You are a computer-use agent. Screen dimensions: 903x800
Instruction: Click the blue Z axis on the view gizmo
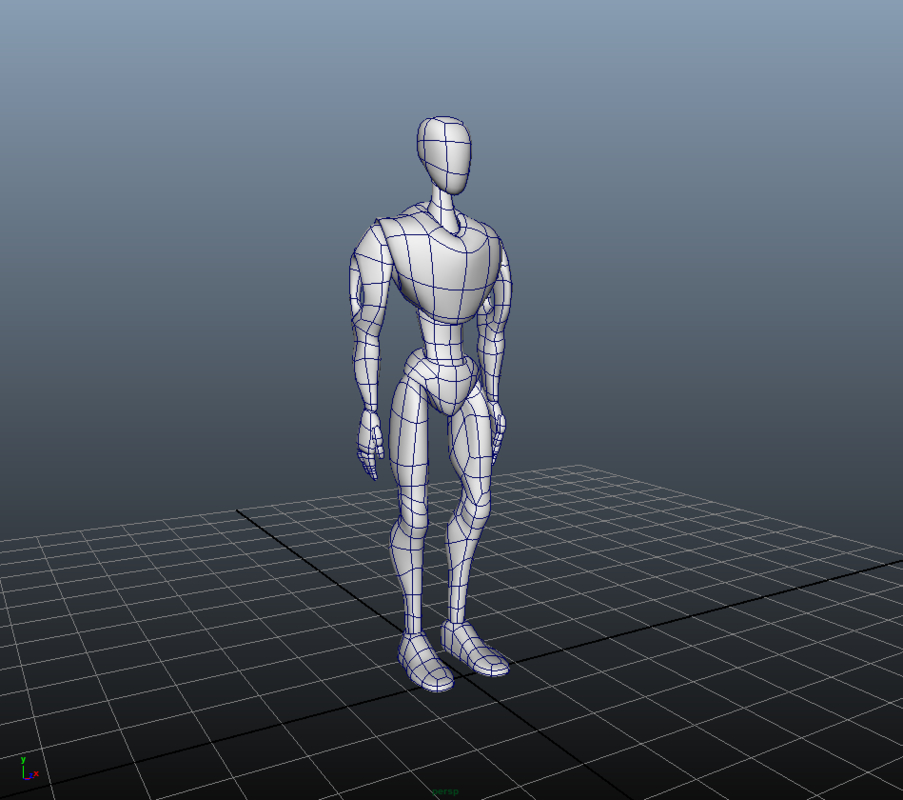[31, 775]
